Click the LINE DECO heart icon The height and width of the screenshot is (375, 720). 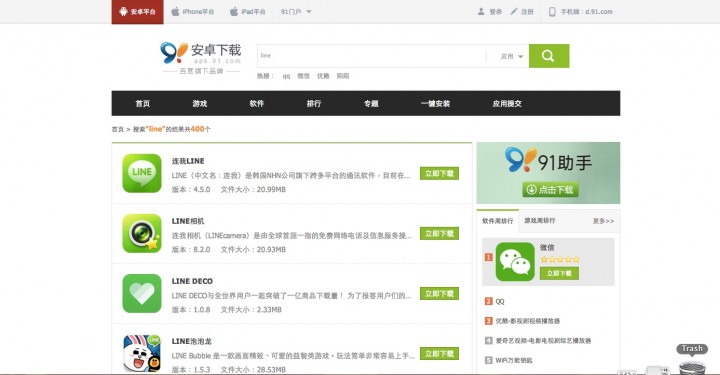coord(142,293)
